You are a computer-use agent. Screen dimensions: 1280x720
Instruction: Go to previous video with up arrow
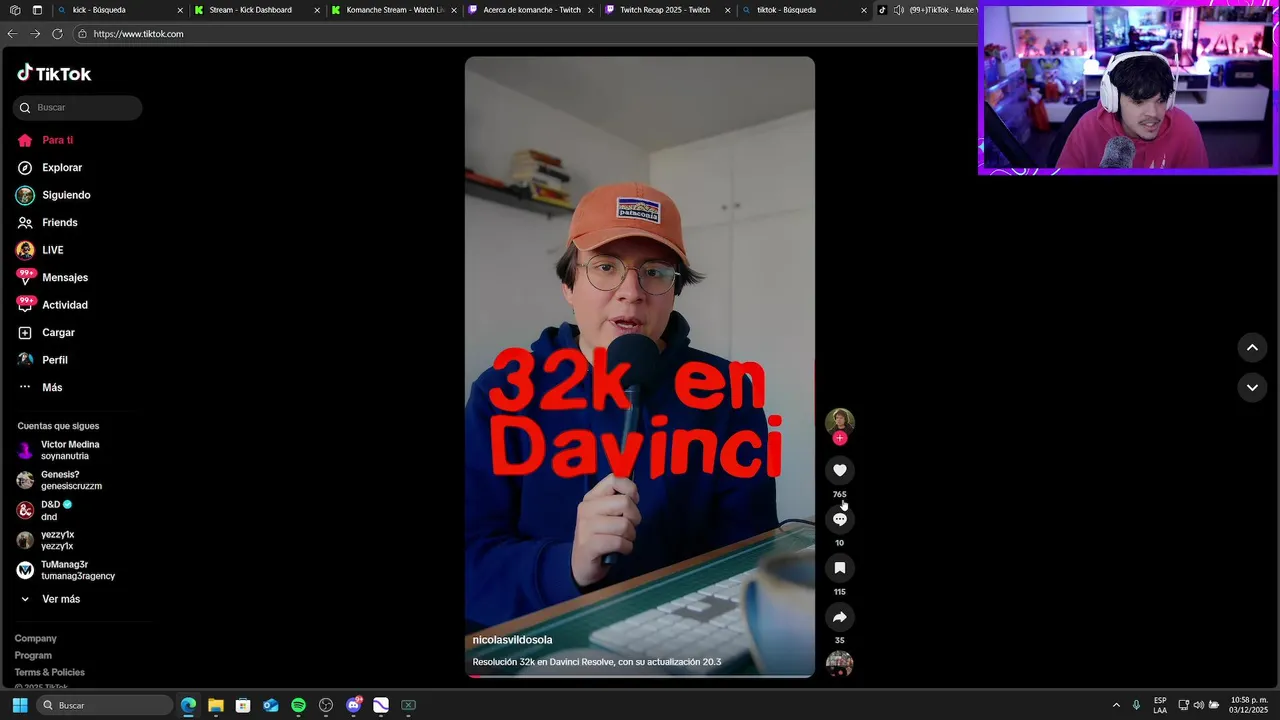point(1252,347)
